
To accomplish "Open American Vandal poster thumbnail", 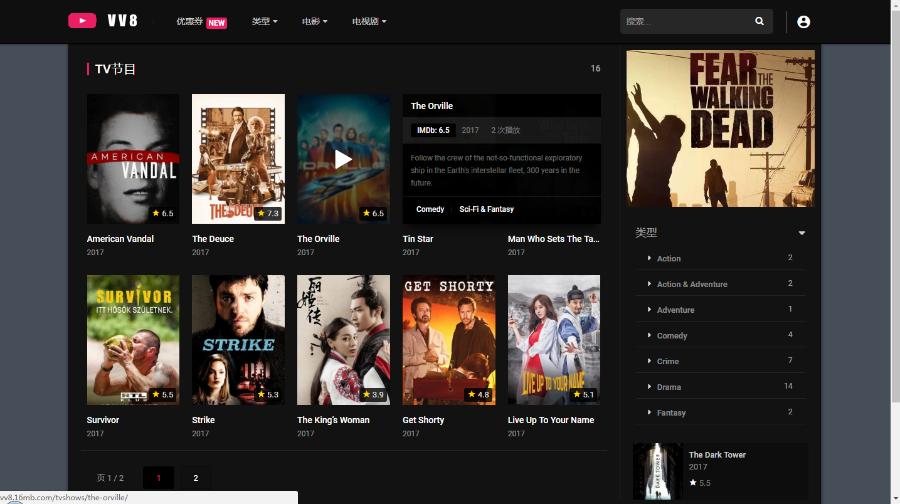I will coord(133,159).
